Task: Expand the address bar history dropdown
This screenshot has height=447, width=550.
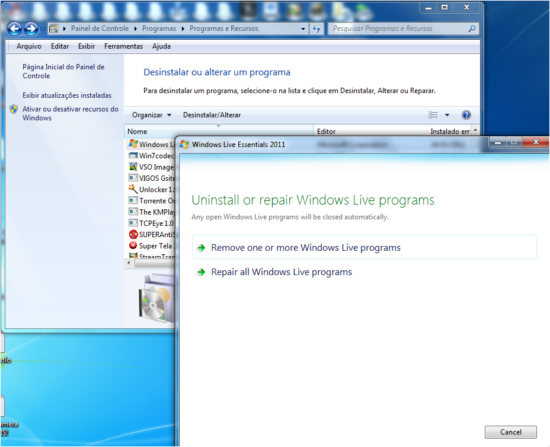Action: point(303,29)
